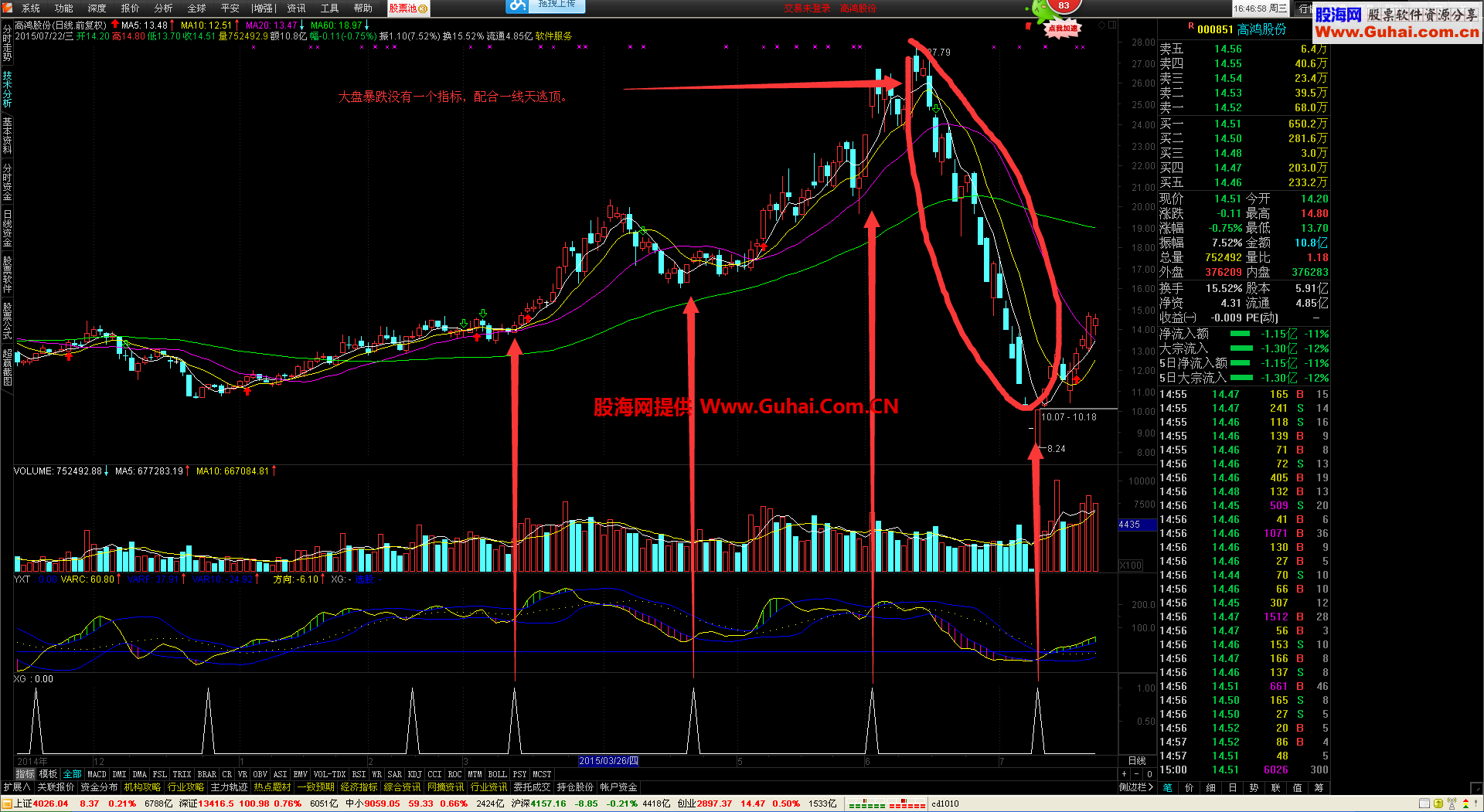
Task: Switch to 分时资金 side tab
Action: pyautogui.click(x=7, y=182)
